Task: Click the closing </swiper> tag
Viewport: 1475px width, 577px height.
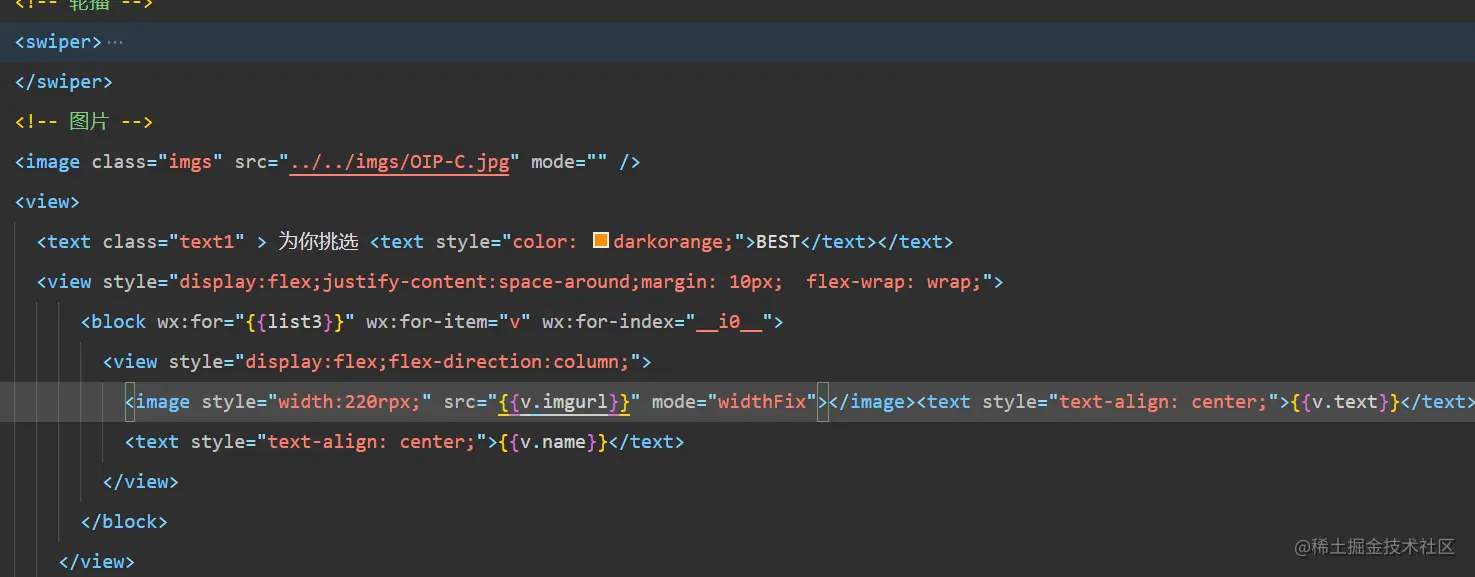Action: pyautogui.click(x=64, y=82)
